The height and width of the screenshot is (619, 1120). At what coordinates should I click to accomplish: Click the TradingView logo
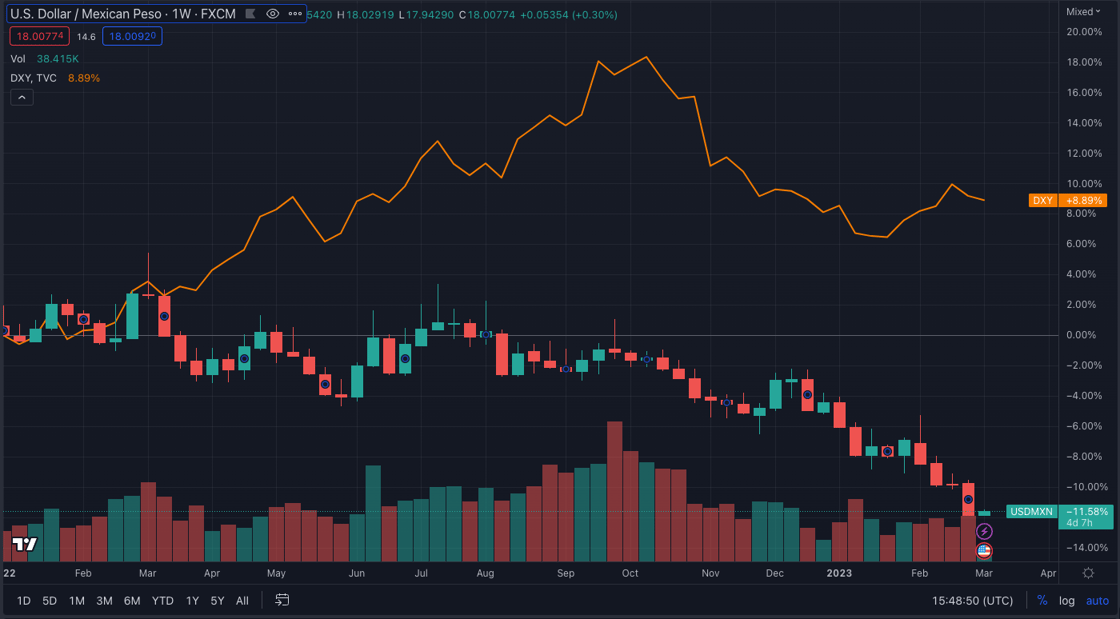pos(24,544)
